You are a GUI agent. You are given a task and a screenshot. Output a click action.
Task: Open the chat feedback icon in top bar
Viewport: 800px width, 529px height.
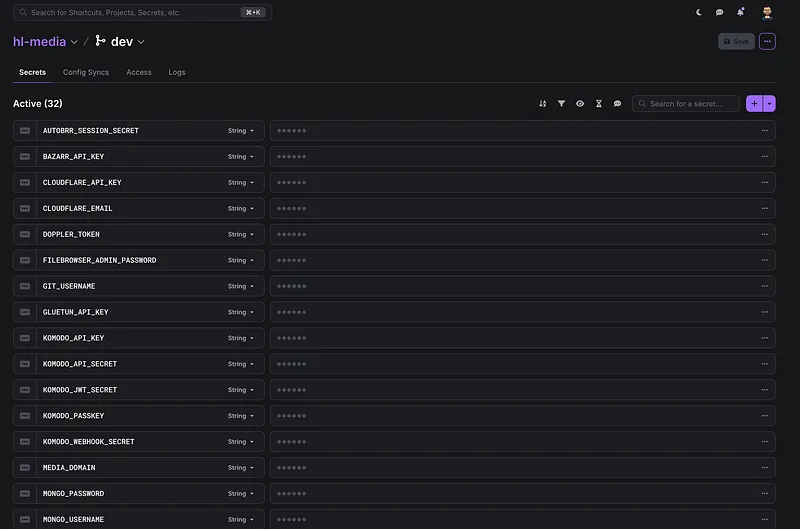point(720,13)
